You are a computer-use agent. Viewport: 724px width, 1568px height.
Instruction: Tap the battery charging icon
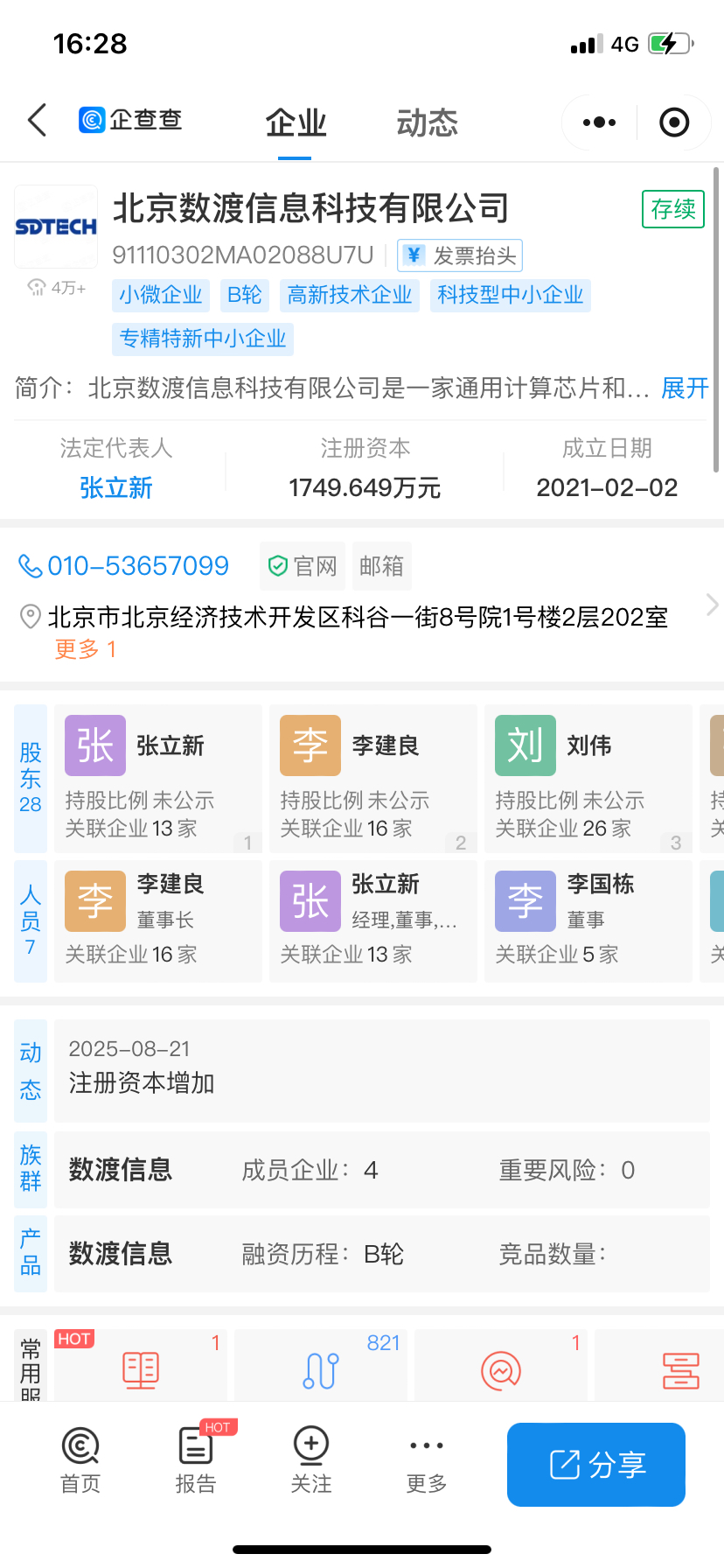click(x=671, y=44)
